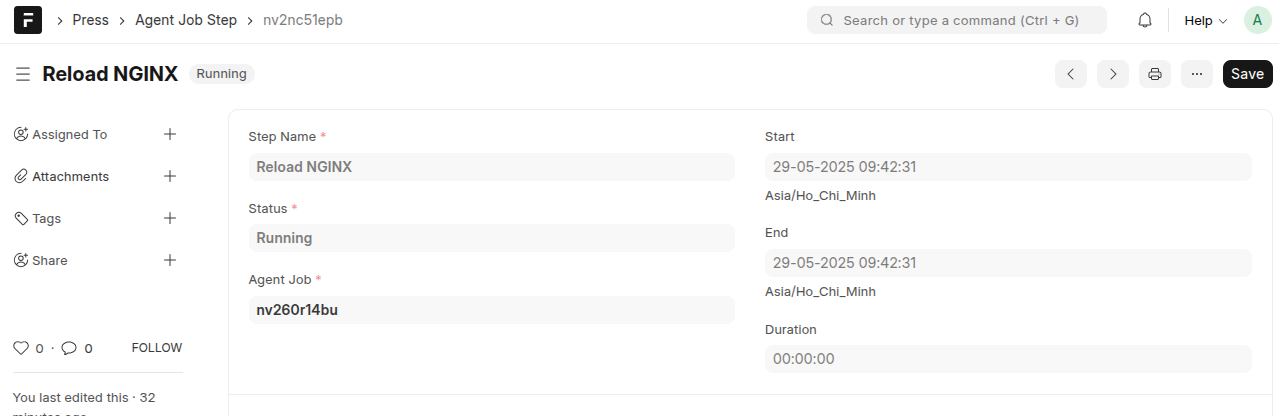Open comments bubble icon
The image size is (1279, 416).
[69, 348]
